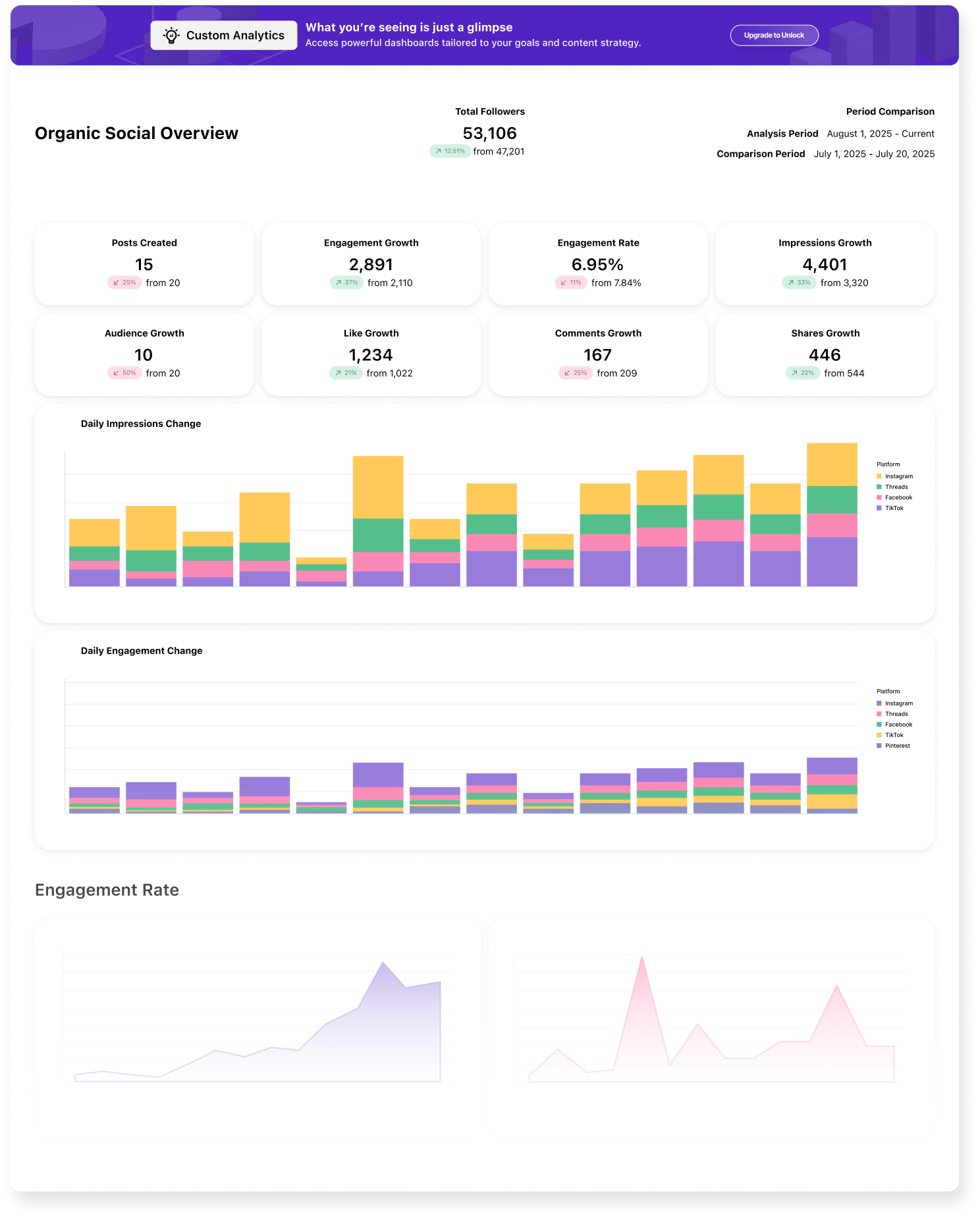The image size is (980, 1218).
Task: Click the up-arrow icon in Engagement Growth 37% badge
Action: coord(338,283)
